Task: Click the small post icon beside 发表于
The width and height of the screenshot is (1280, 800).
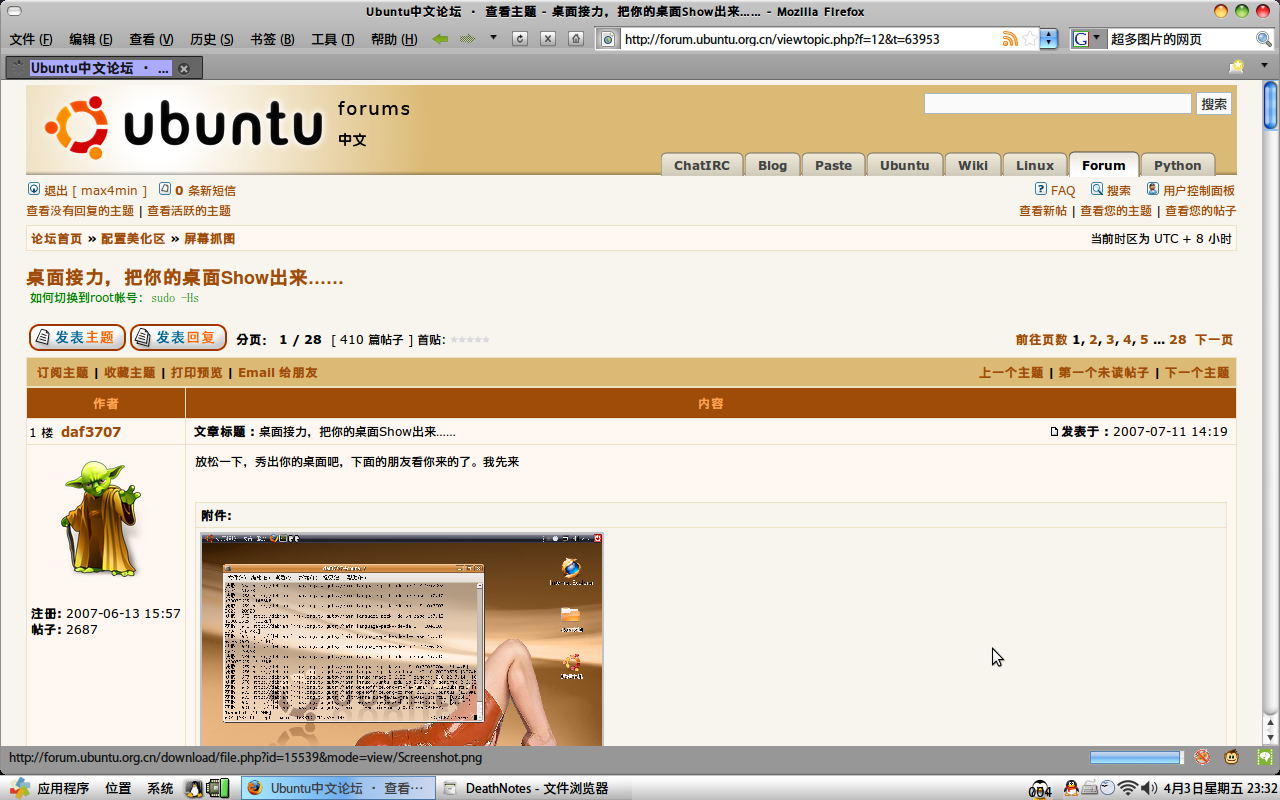Action: [1054, 432]
